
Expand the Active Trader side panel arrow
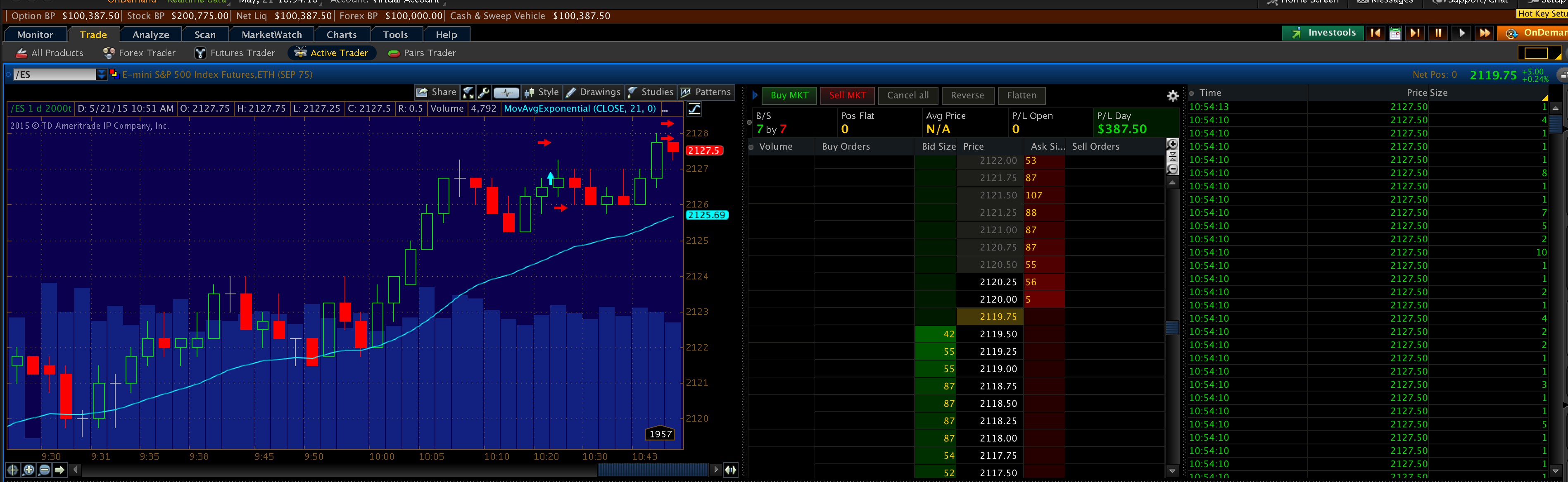tap(755, 95)
